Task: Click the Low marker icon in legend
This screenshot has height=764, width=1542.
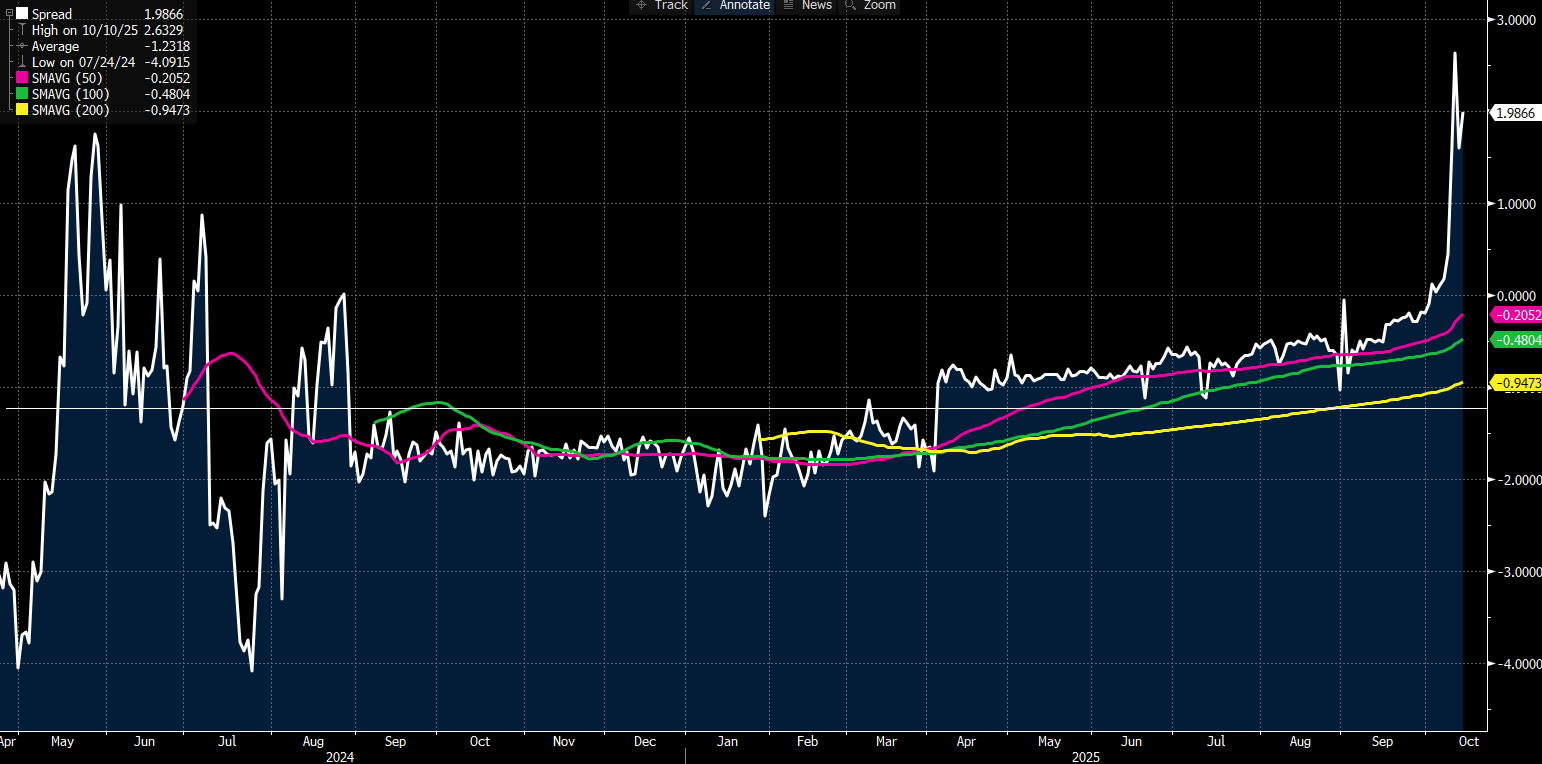Action: point(22,62)
